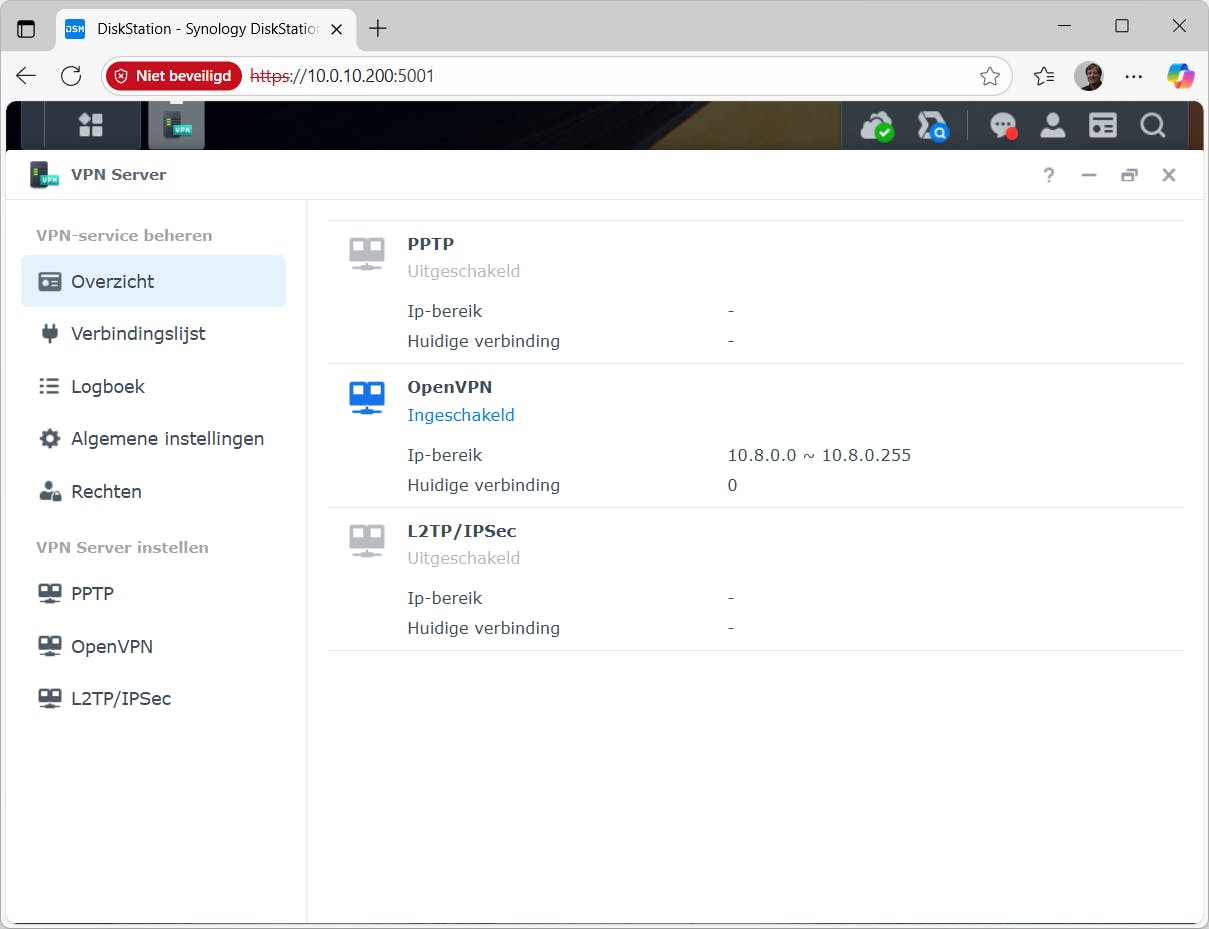Add this page to favorites star icon
1209x929 pixels.
pos(990,76)
